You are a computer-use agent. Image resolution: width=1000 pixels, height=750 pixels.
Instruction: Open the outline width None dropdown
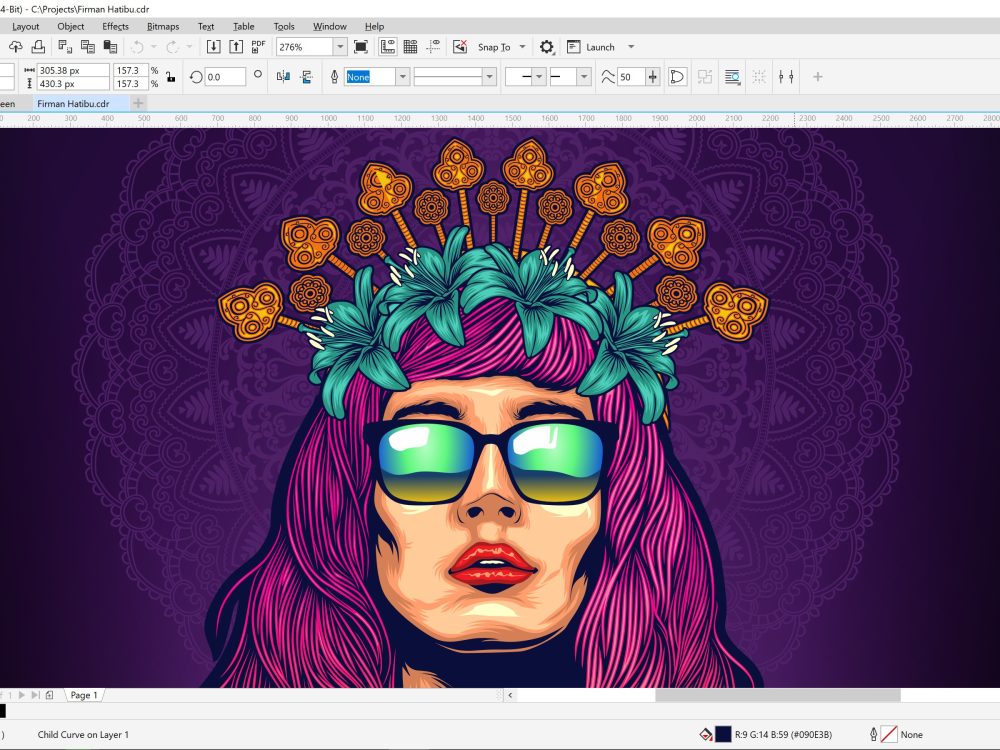pos(402,77)
